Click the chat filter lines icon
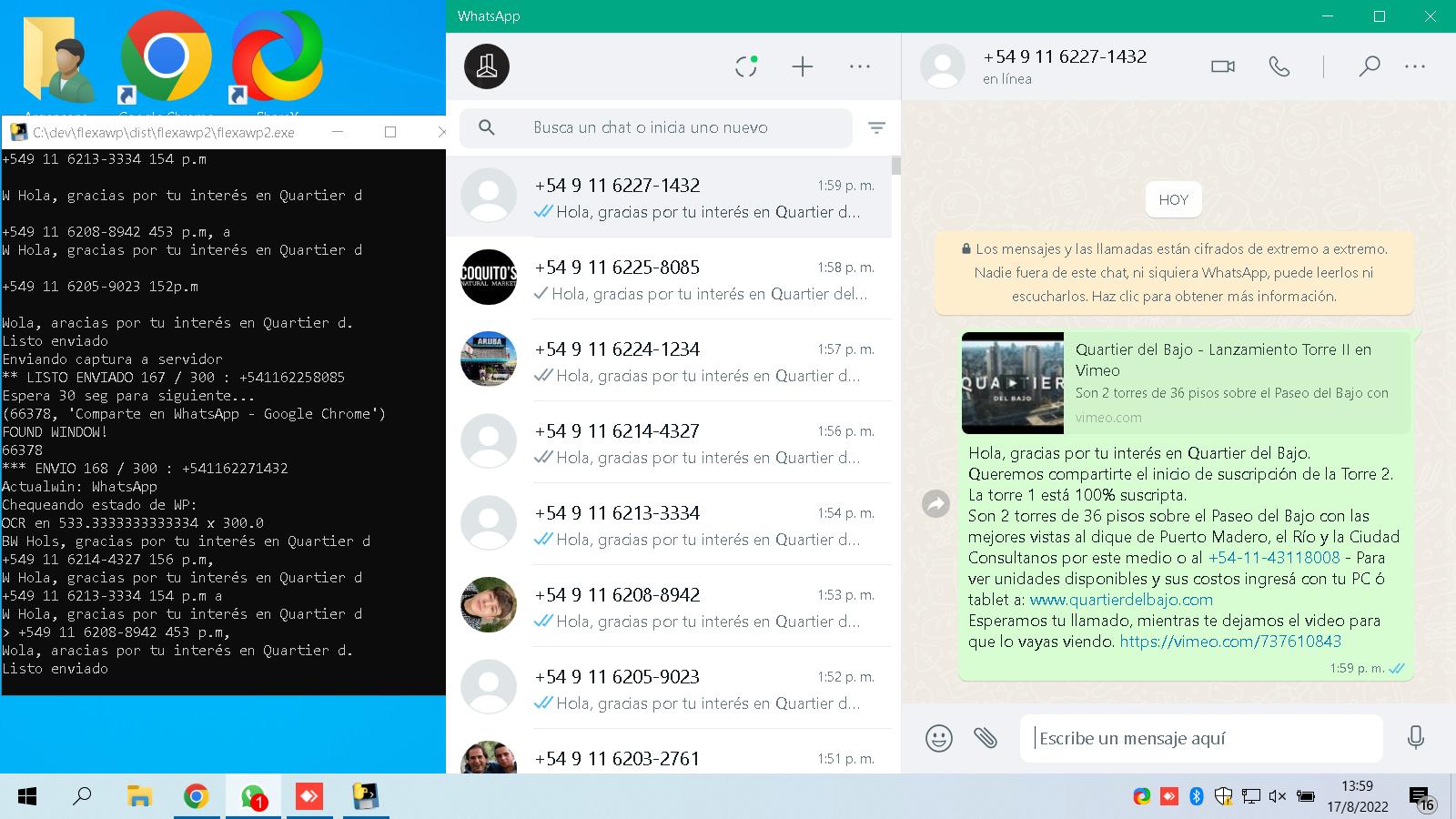The height and width of the screenshot is (819, 1456). coord(876,128)
